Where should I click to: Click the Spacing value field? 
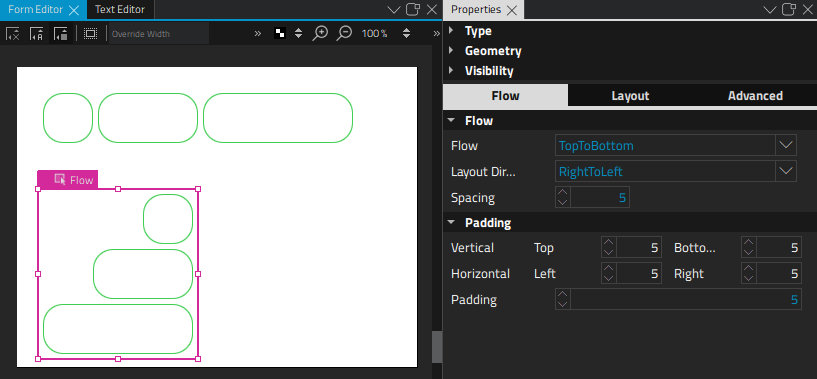click(600, 197)
